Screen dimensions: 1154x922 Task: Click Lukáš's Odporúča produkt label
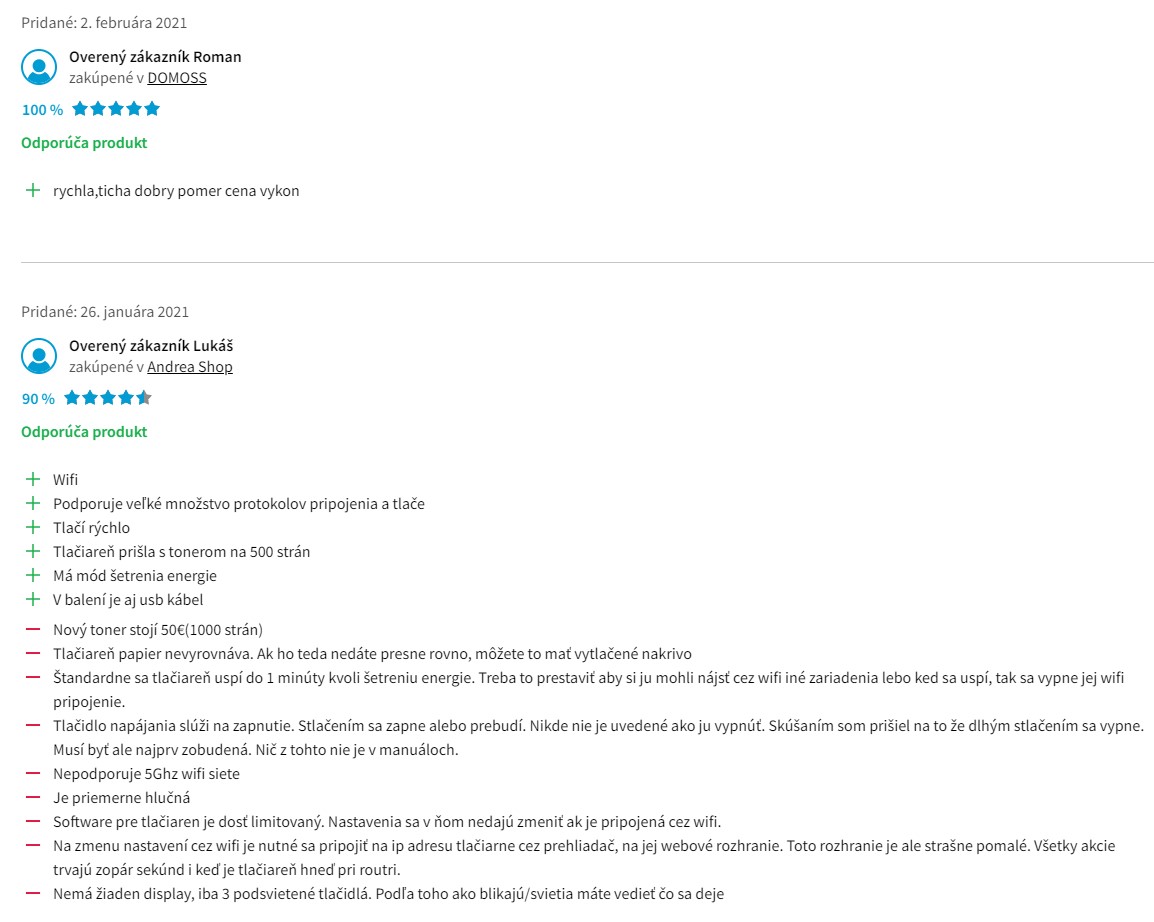coord(84,432)
